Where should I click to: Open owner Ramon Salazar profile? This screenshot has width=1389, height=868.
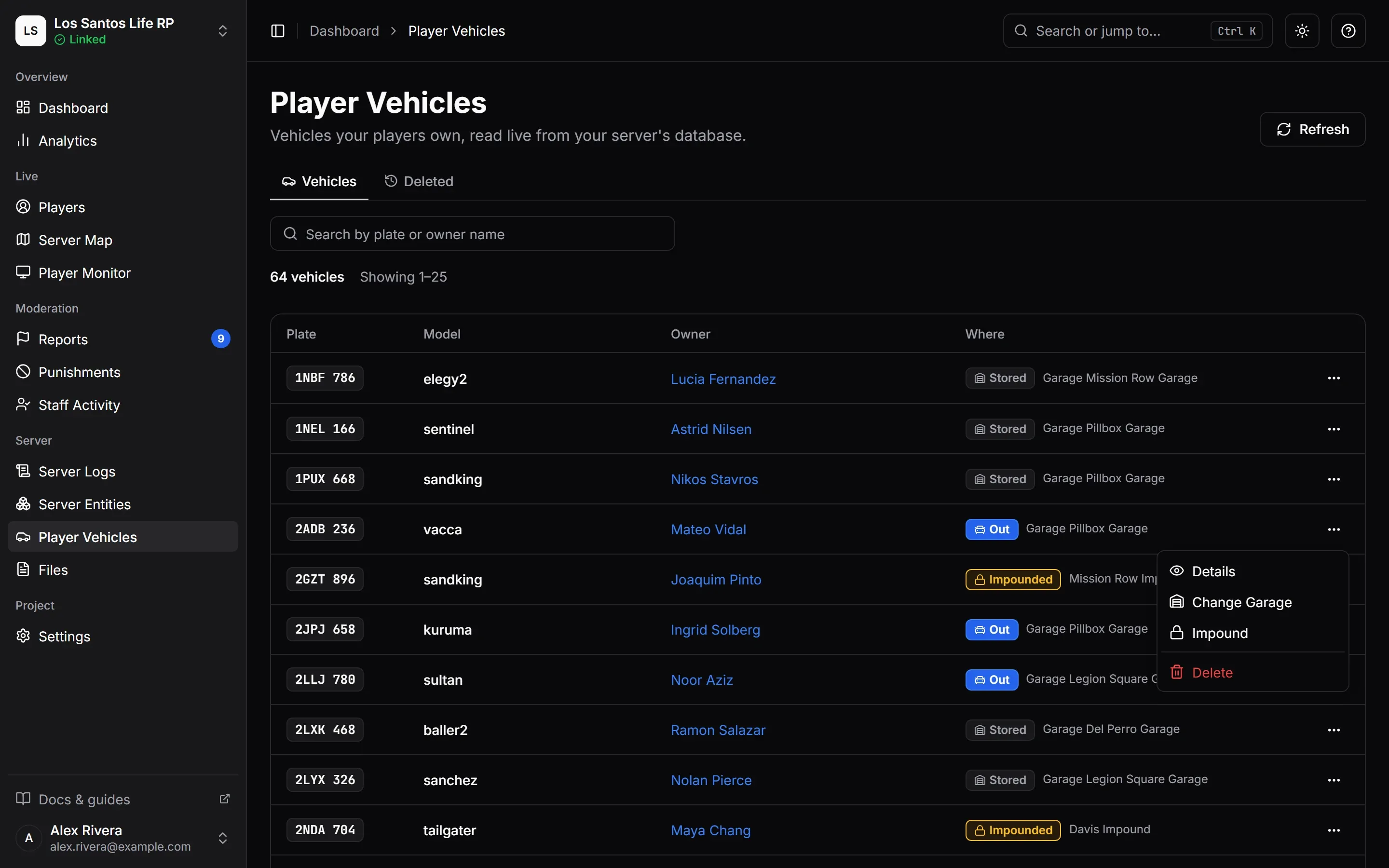[x=718, y=730]
